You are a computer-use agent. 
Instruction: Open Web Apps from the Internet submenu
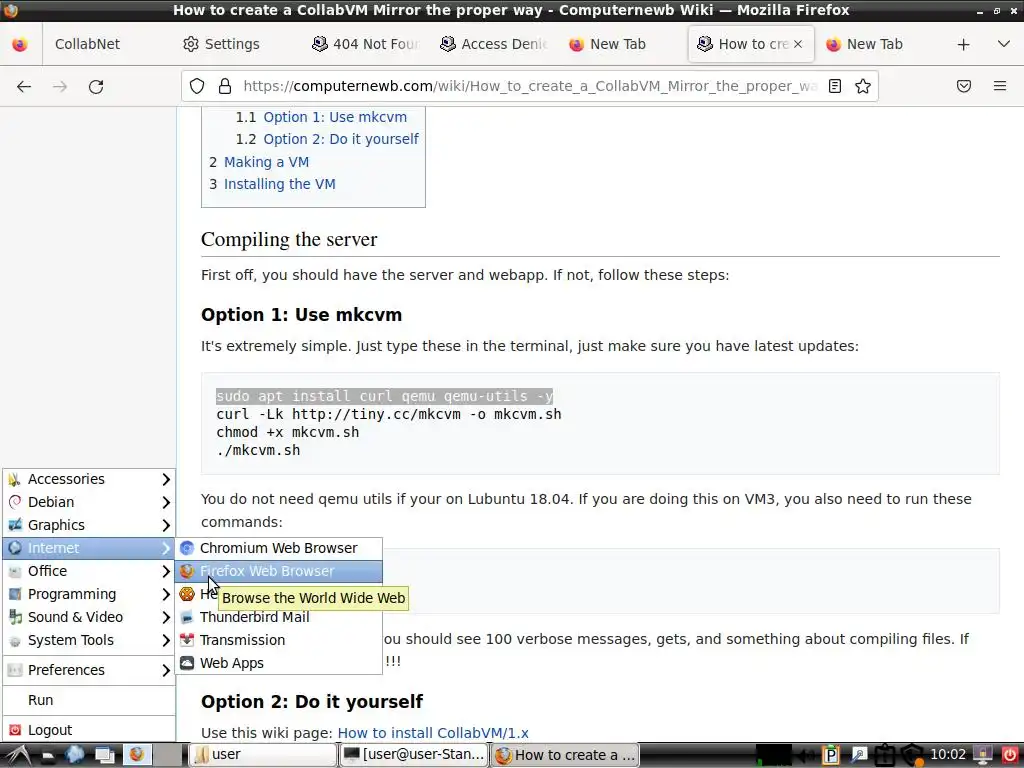point(278,663)
